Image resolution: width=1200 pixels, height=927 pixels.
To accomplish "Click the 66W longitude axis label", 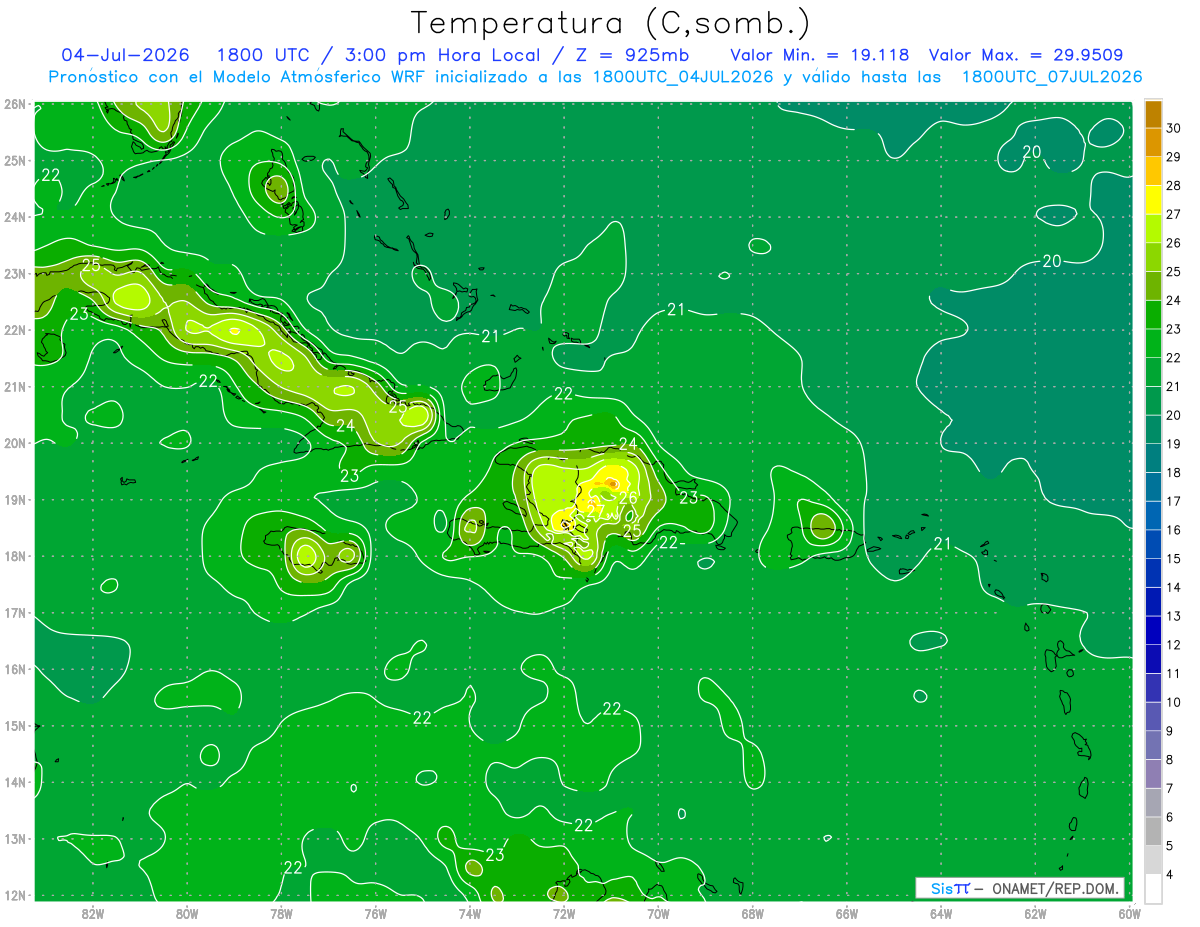I will coord(847,913).
